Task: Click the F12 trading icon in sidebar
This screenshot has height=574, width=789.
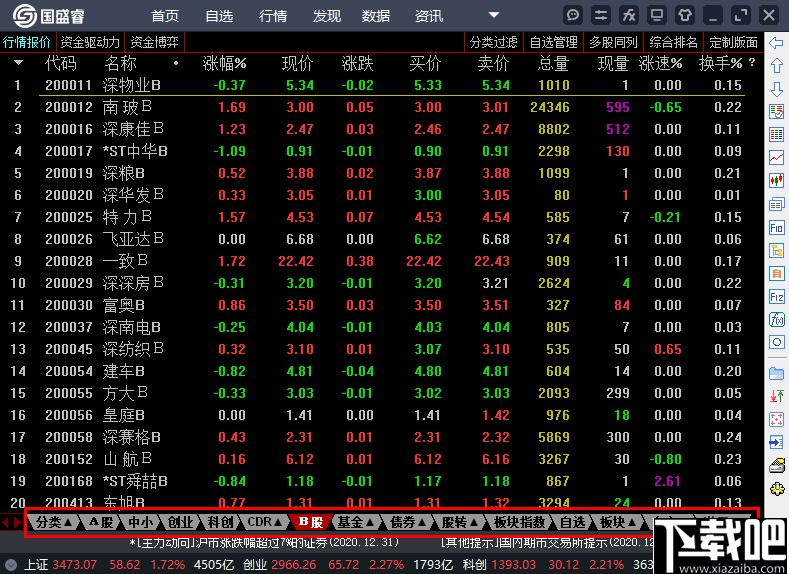Action: [x=776, y=297]
